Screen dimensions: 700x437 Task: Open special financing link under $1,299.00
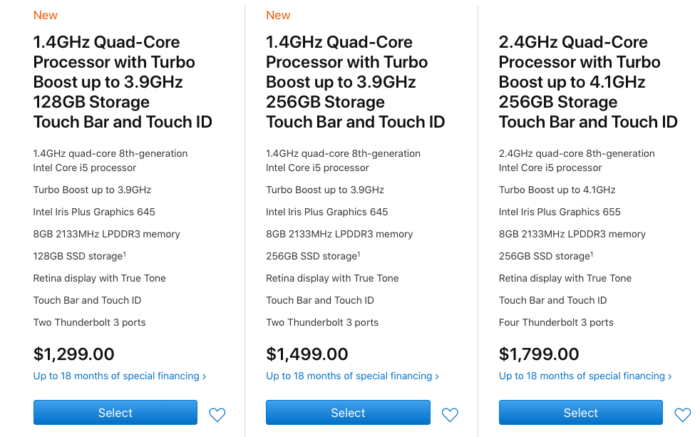point(120,376)
